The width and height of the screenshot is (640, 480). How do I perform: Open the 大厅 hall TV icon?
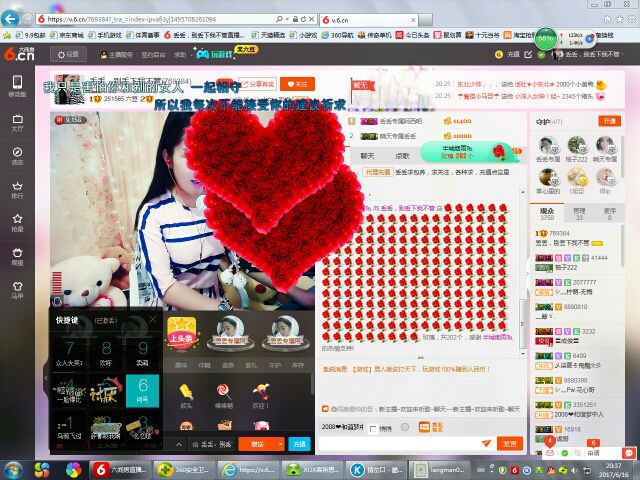17,123
